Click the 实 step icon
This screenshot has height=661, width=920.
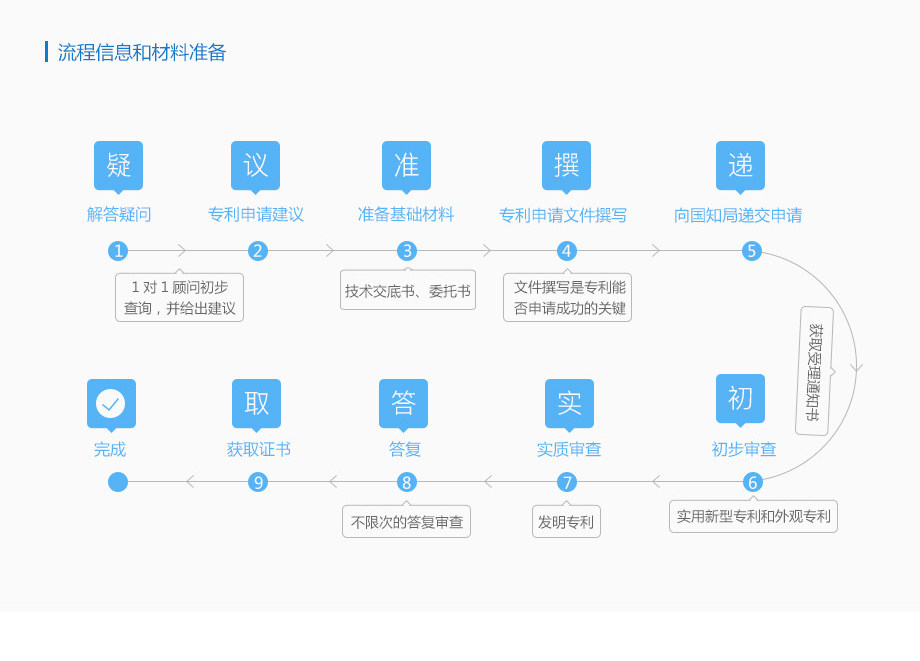click(x=569, y=404)
